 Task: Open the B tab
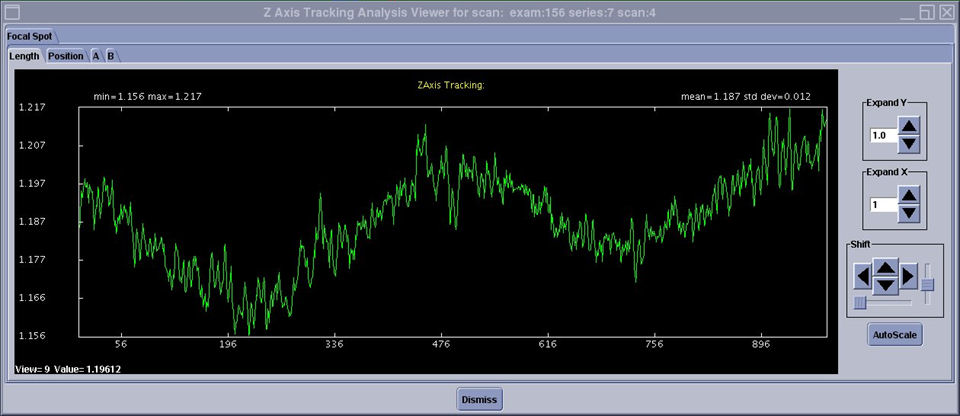111,56
